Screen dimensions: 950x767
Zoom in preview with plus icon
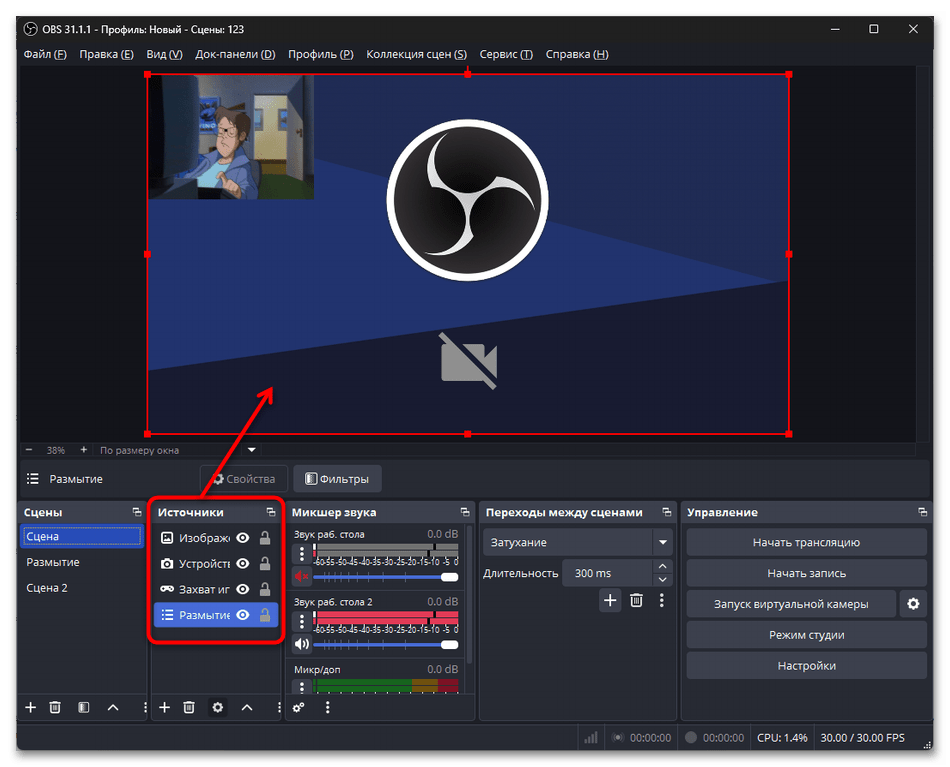(84, 450)
